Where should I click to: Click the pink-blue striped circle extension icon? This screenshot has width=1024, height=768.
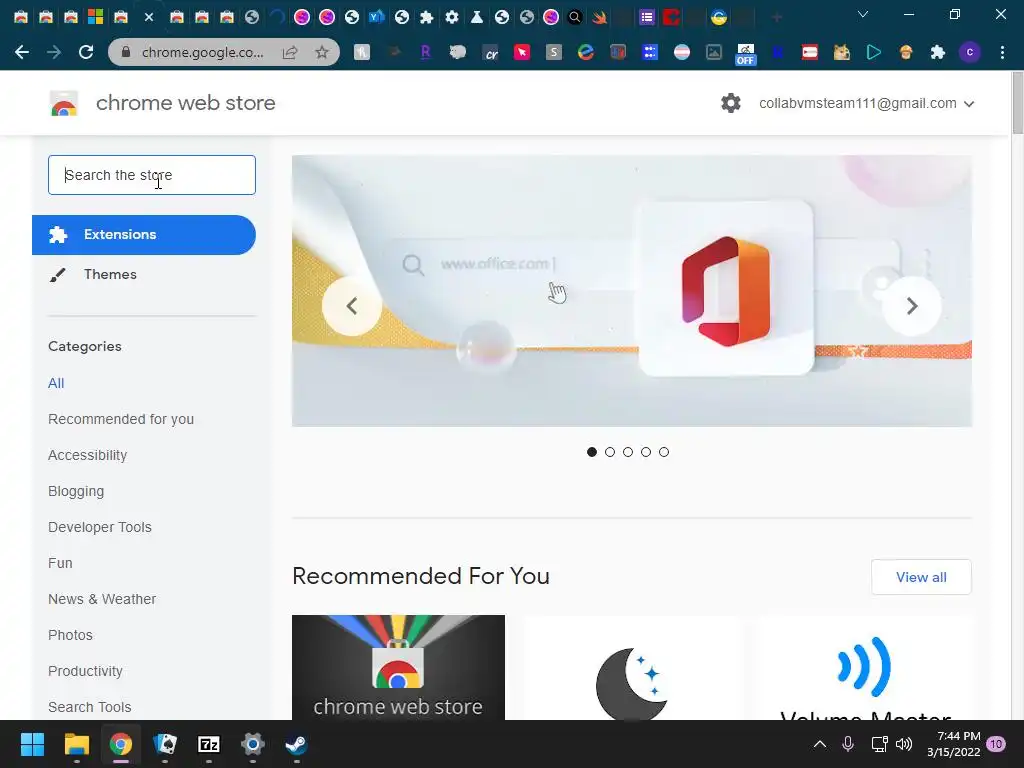tap(682, 52)
